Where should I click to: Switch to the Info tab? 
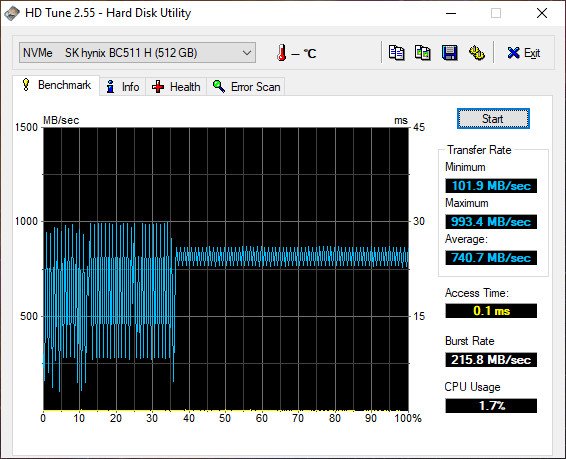[x=123, y=87]
